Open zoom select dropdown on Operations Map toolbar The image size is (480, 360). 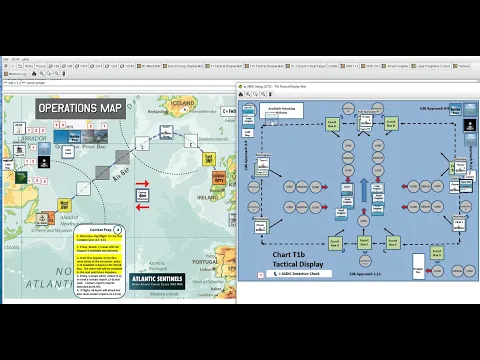click(49, 73)
